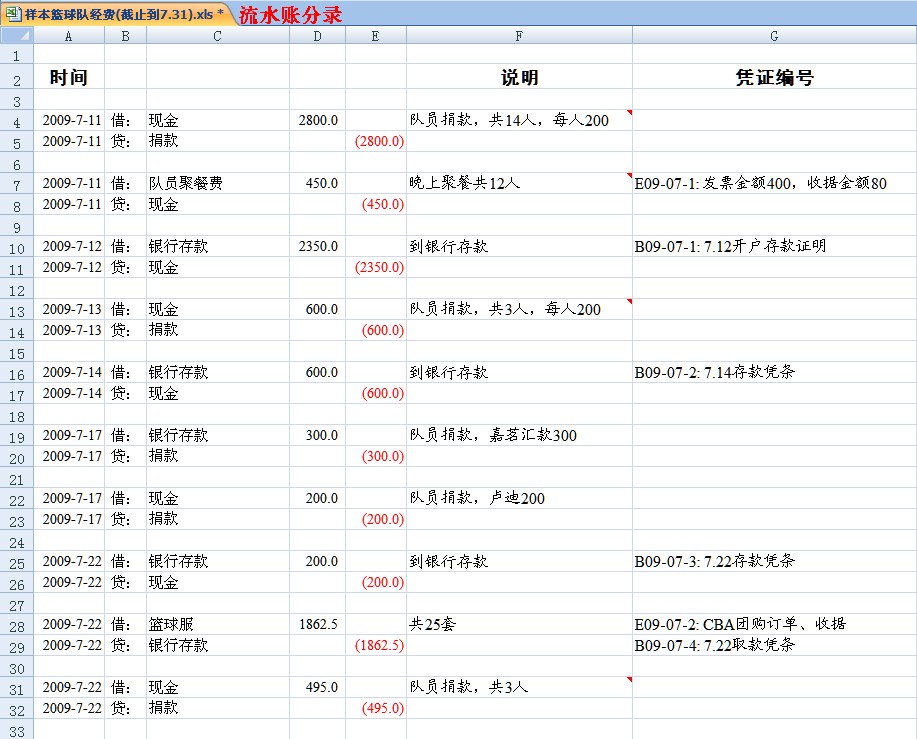Select the 2009-7-11 date cell in row 4

pos(67,120)
